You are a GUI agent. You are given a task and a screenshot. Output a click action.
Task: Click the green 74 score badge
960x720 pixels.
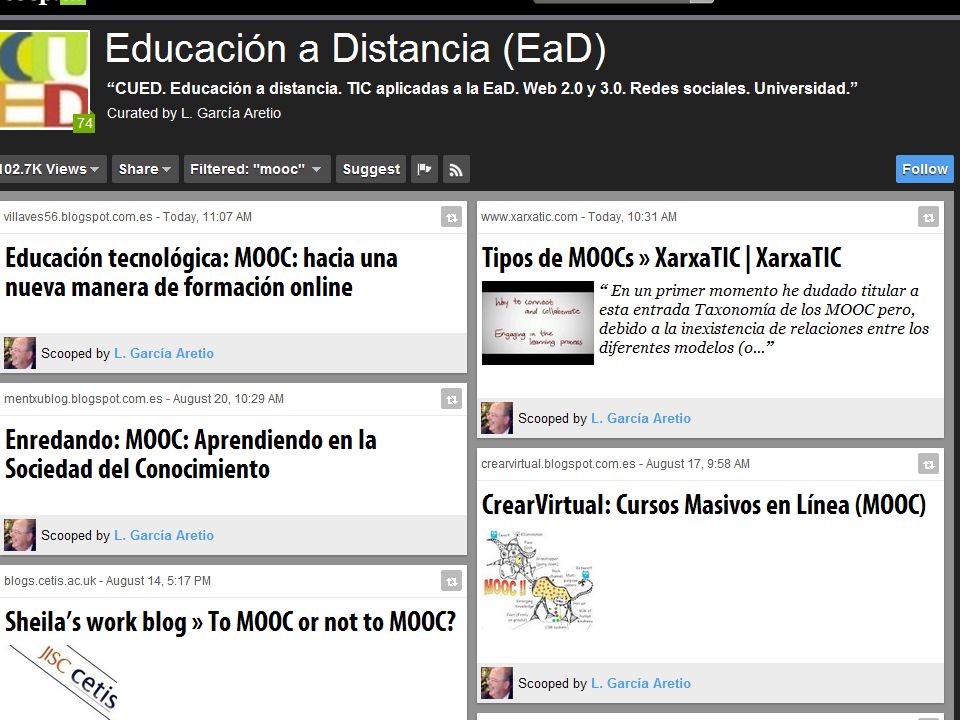[84, 123]
